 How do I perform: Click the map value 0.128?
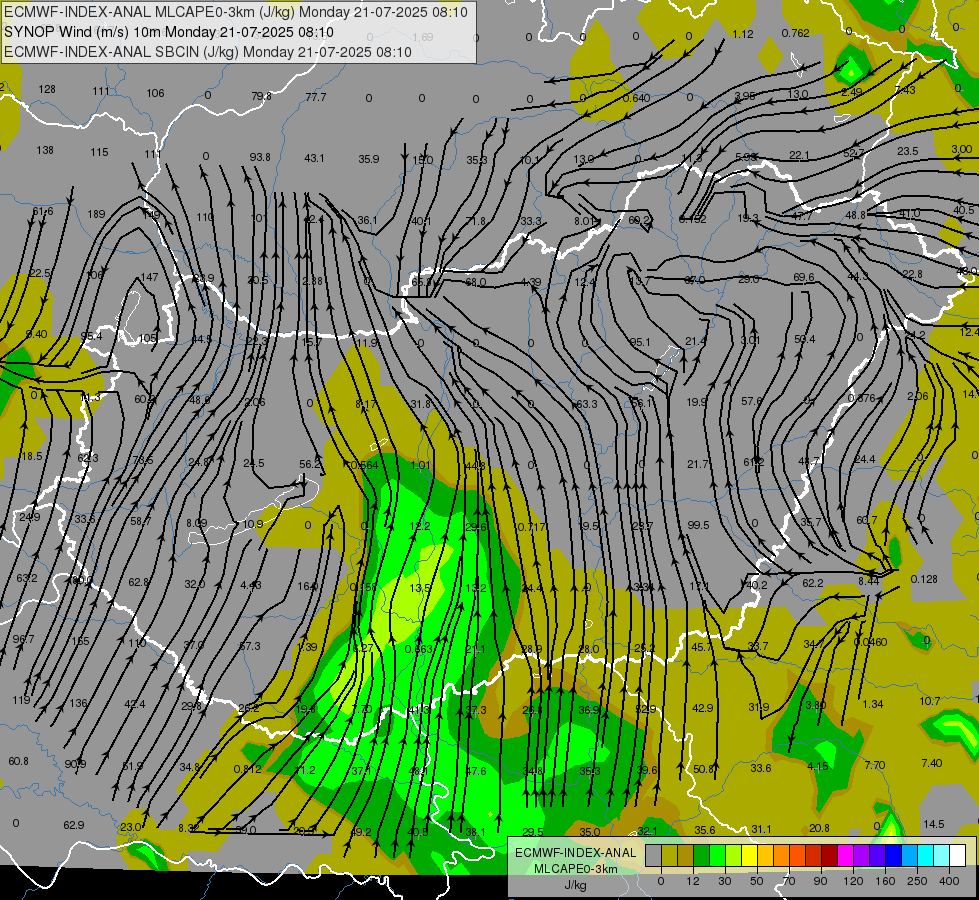[x=924, y=579]
